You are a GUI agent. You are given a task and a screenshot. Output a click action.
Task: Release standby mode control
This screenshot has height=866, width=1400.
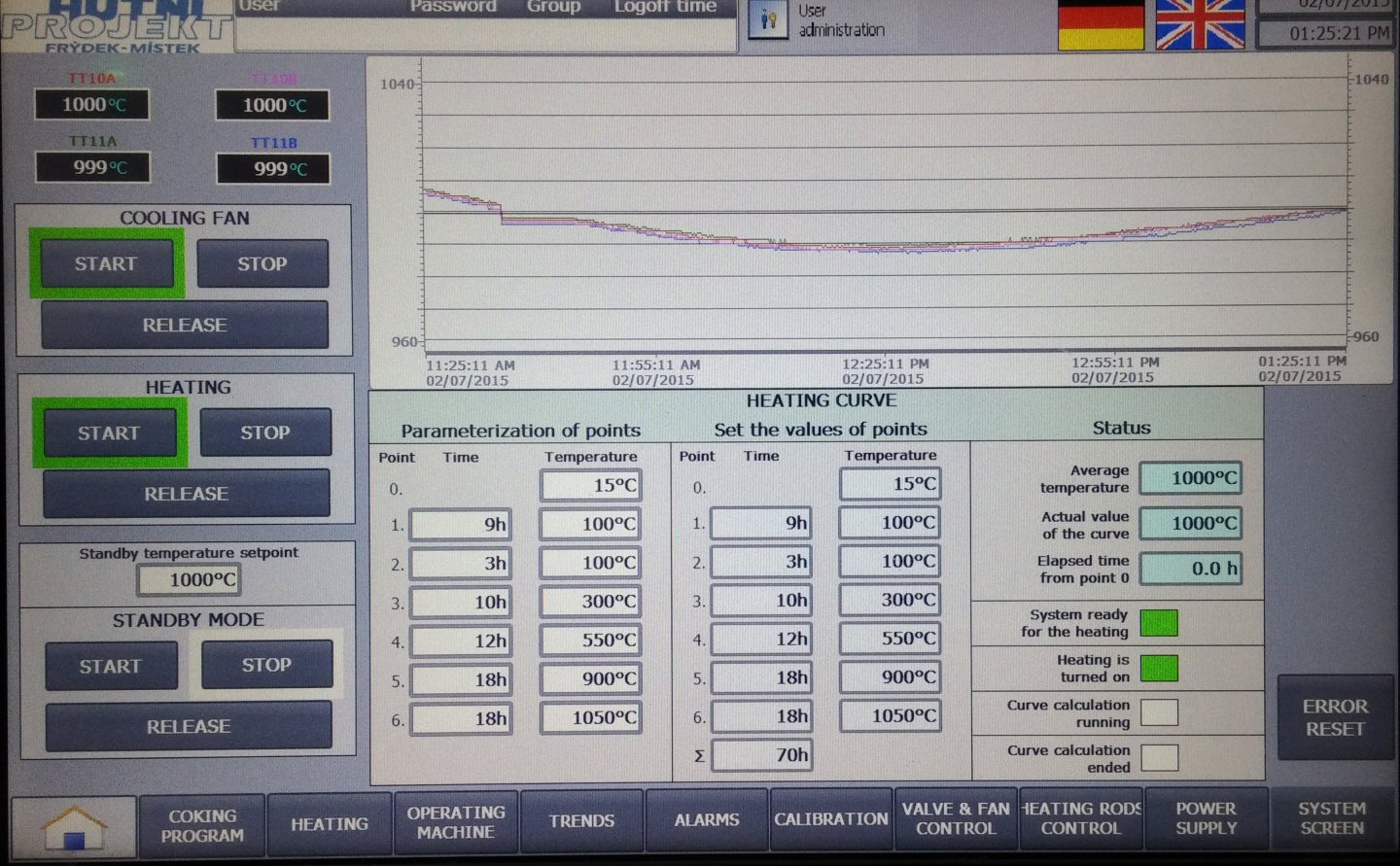click(x=189, y=726)
